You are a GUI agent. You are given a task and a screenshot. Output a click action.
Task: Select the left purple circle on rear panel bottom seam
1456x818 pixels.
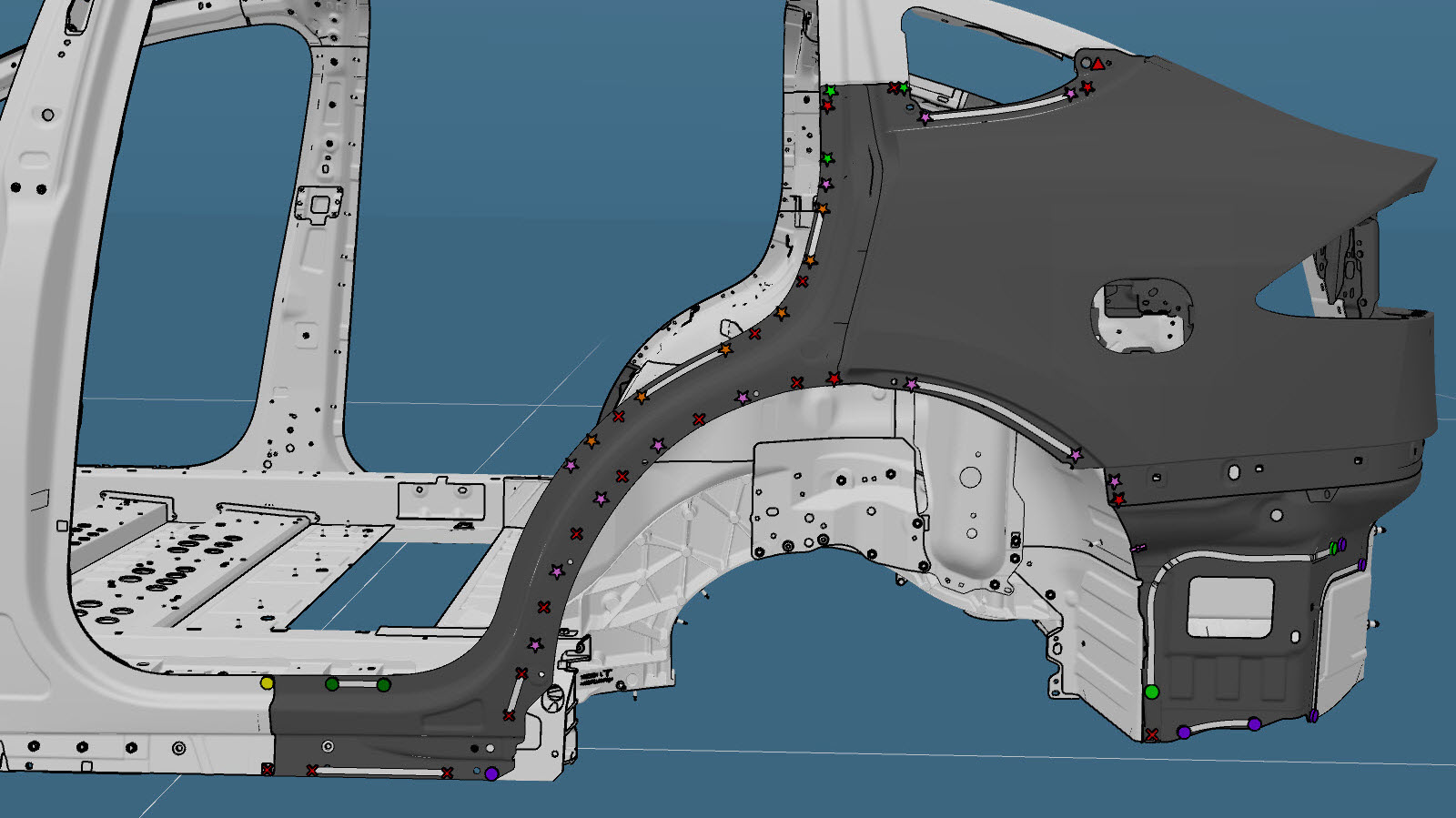pos(1184,732)
